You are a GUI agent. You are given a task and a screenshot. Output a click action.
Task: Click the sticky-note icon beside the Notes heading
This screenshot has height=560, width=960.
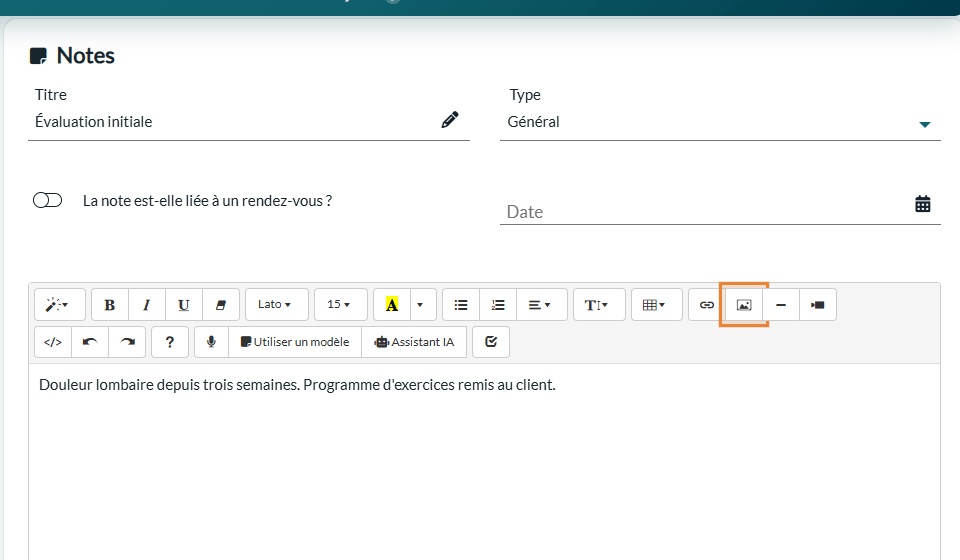38,56
